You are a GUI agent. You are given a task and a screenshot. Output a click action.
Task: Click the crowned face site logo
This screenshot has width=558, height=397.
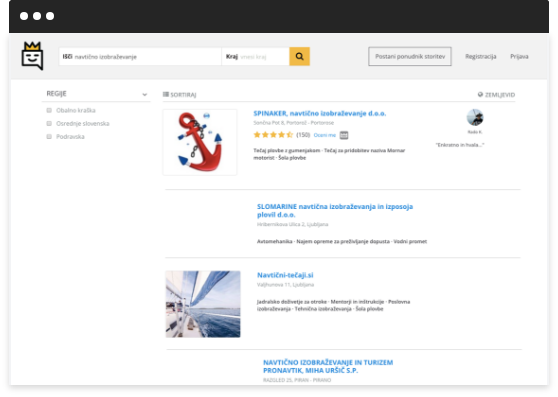(32, 56)
